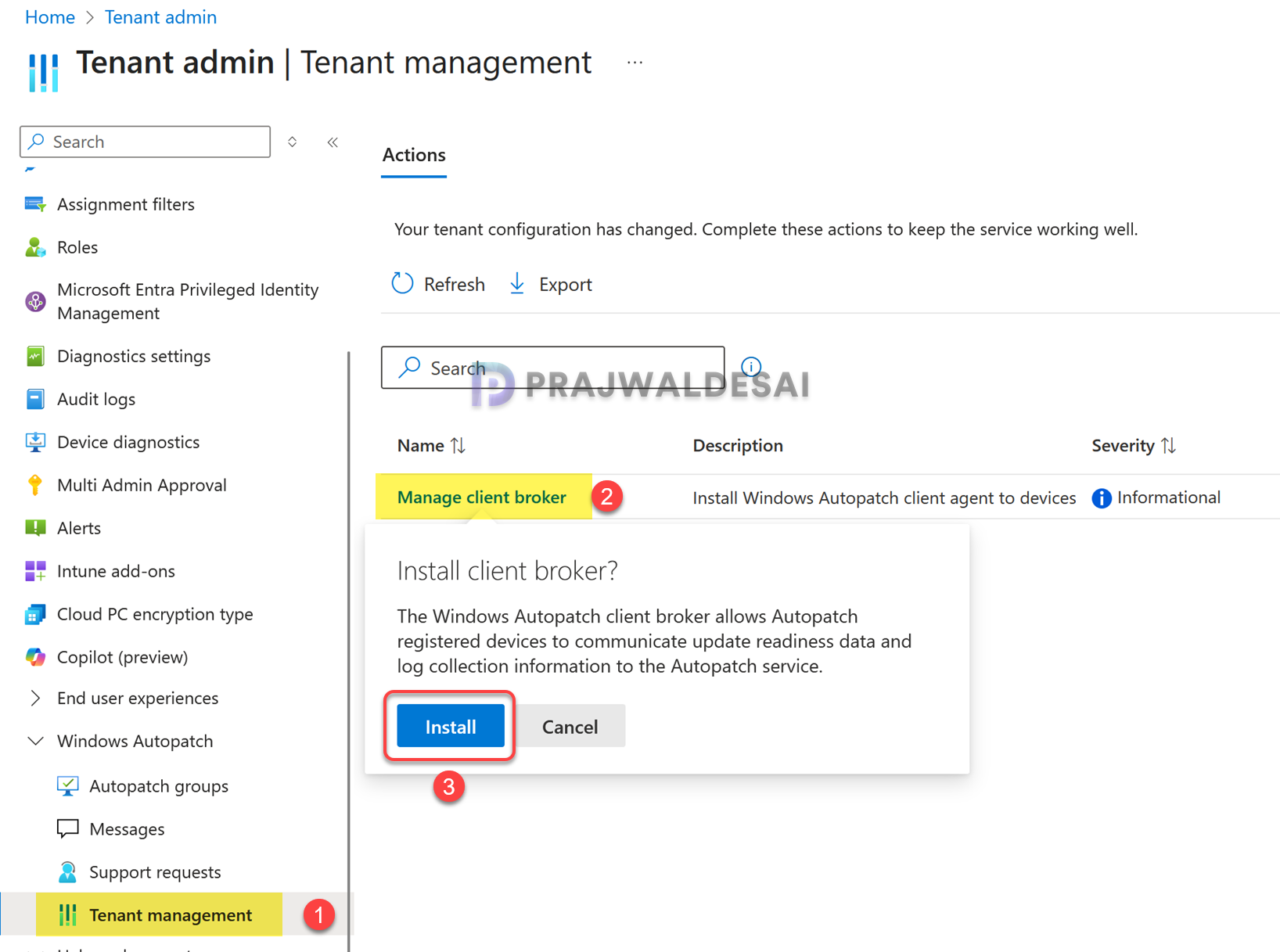This screenshot has height=952, width=1280.
Task: Open Multi Admin Approval menu item
Action: pyautogui.click(x=142, y=485)
